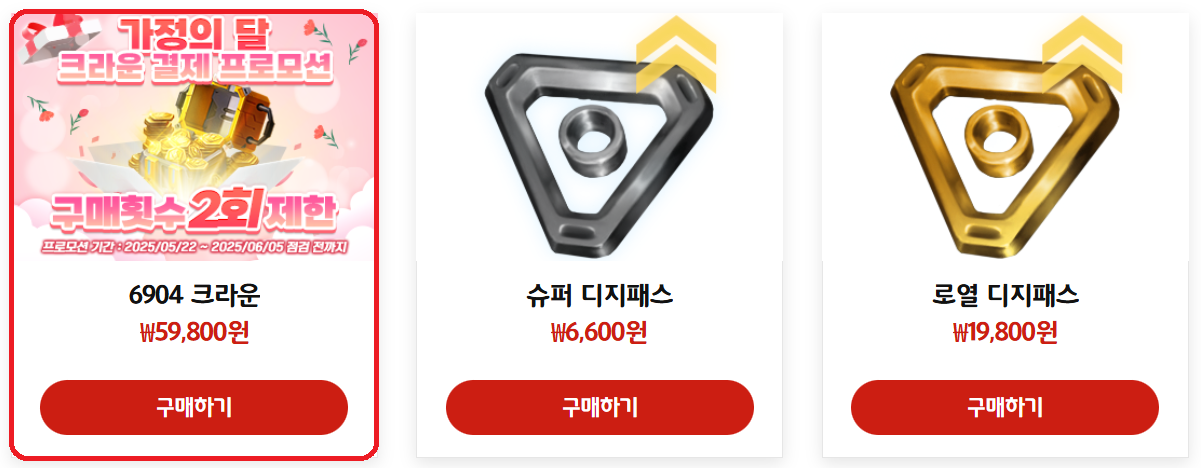Click the ₩59,800원 price text
The height and width of the screenshot is (468, 1201).
194,332
